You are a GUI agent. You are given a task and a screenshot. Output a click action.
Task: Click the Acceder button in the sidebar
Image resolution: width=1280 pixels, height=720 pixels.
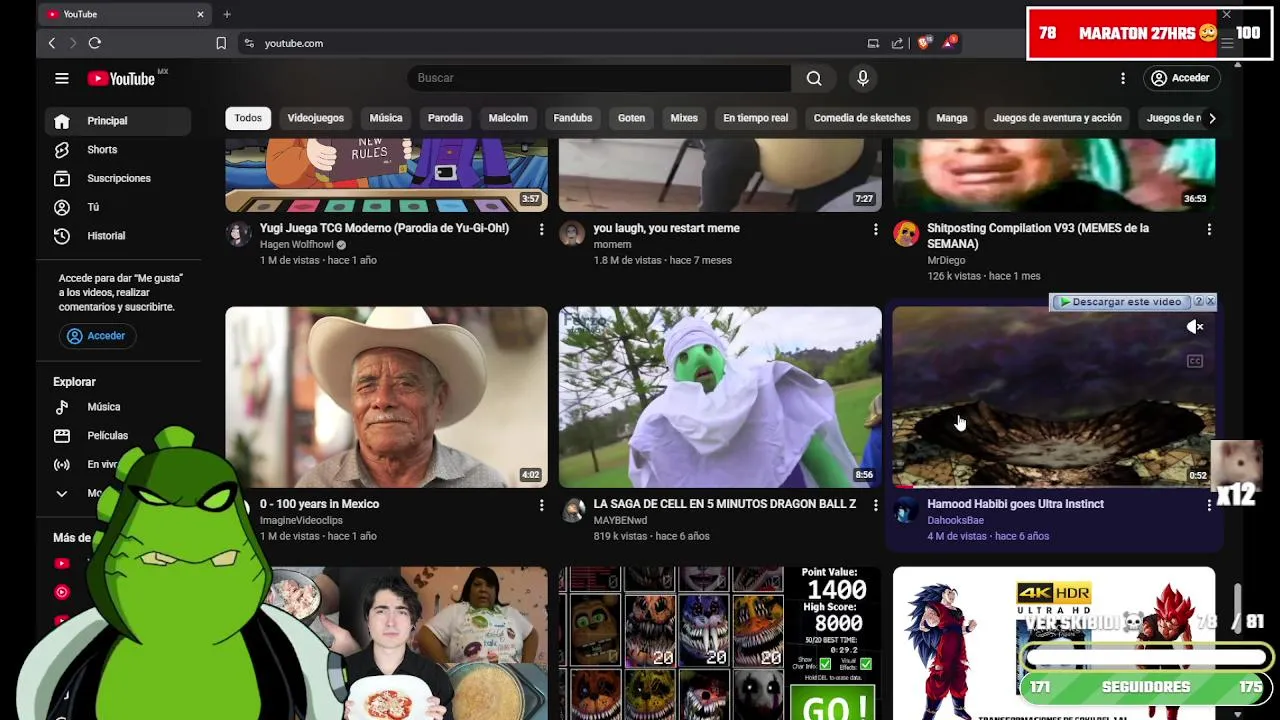tap(96, 336)
